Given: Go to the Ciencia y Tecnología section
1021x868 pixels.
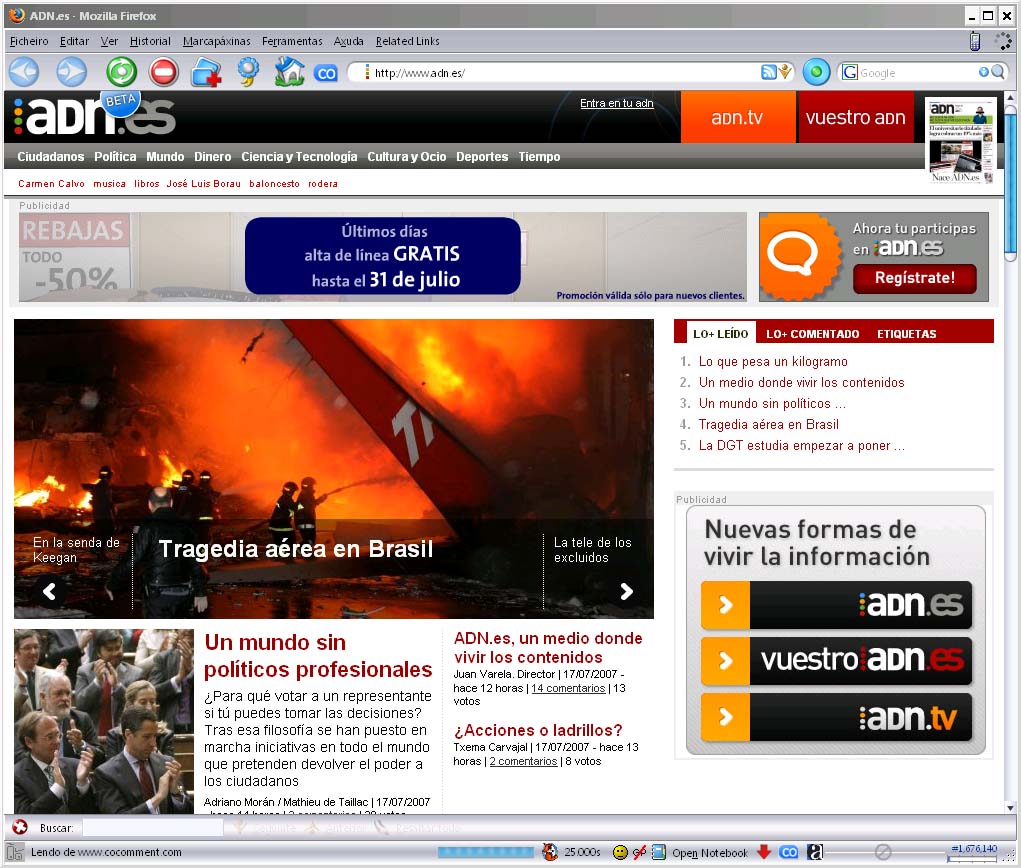Looking at the screenshot, I should [x=299, y=156].
